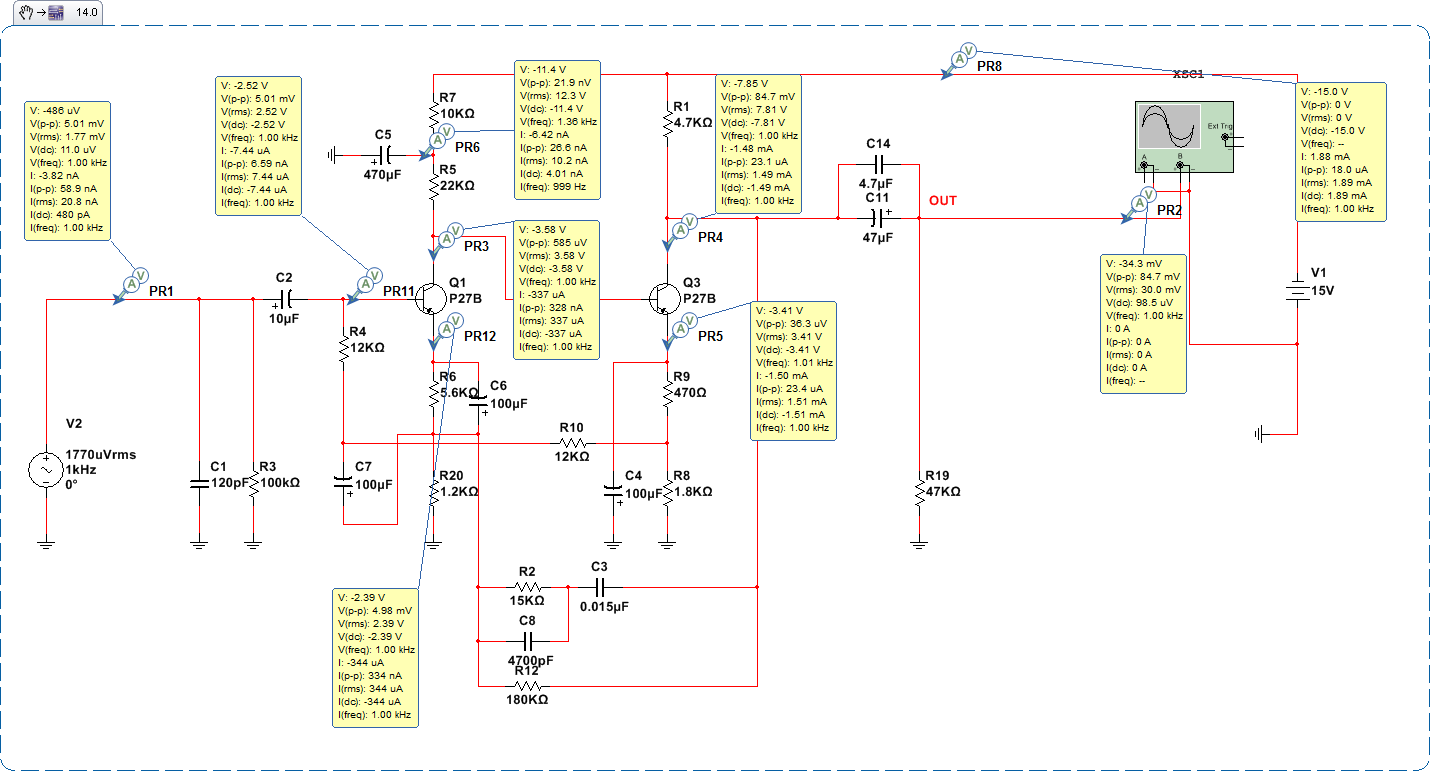Select the R2 resistor symbol

527,586
